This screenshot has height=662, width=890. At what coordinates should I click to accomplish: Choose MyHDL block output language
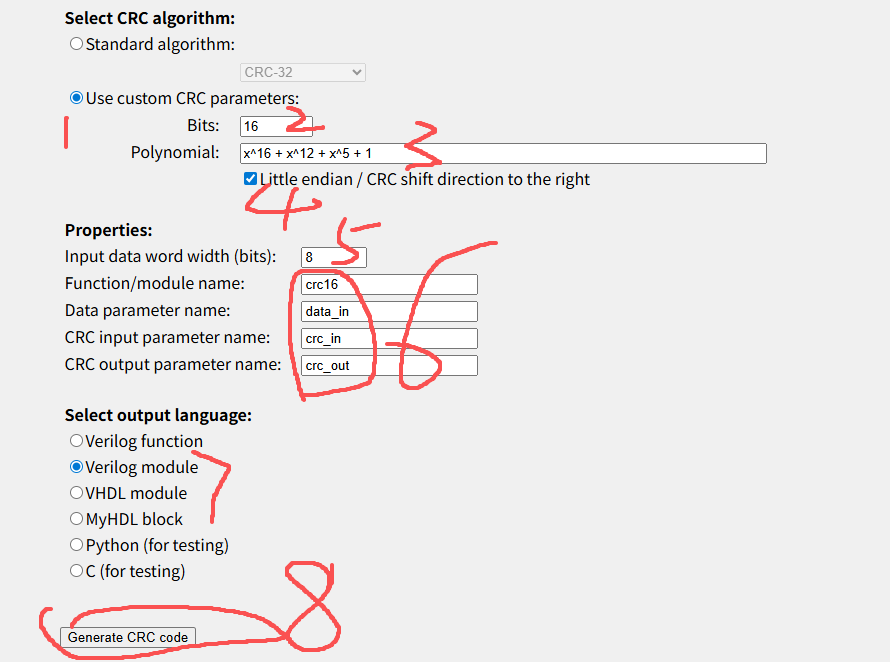(76, 518)
